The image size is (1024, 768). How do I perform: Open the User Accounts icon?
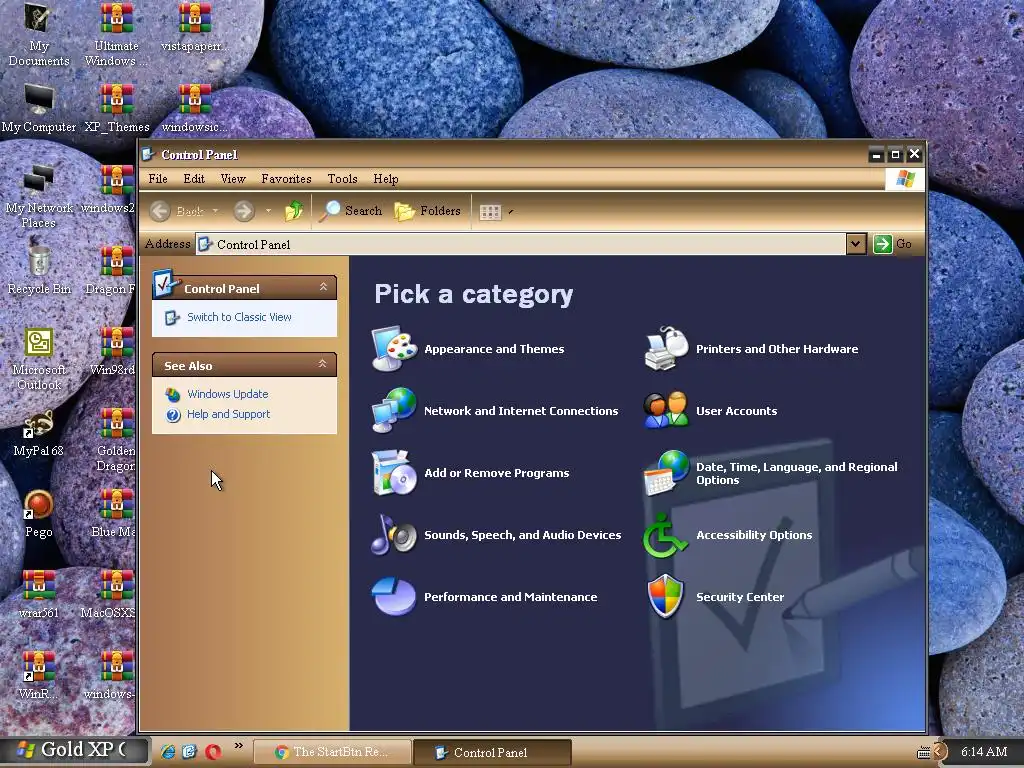[x=666, y=410]
